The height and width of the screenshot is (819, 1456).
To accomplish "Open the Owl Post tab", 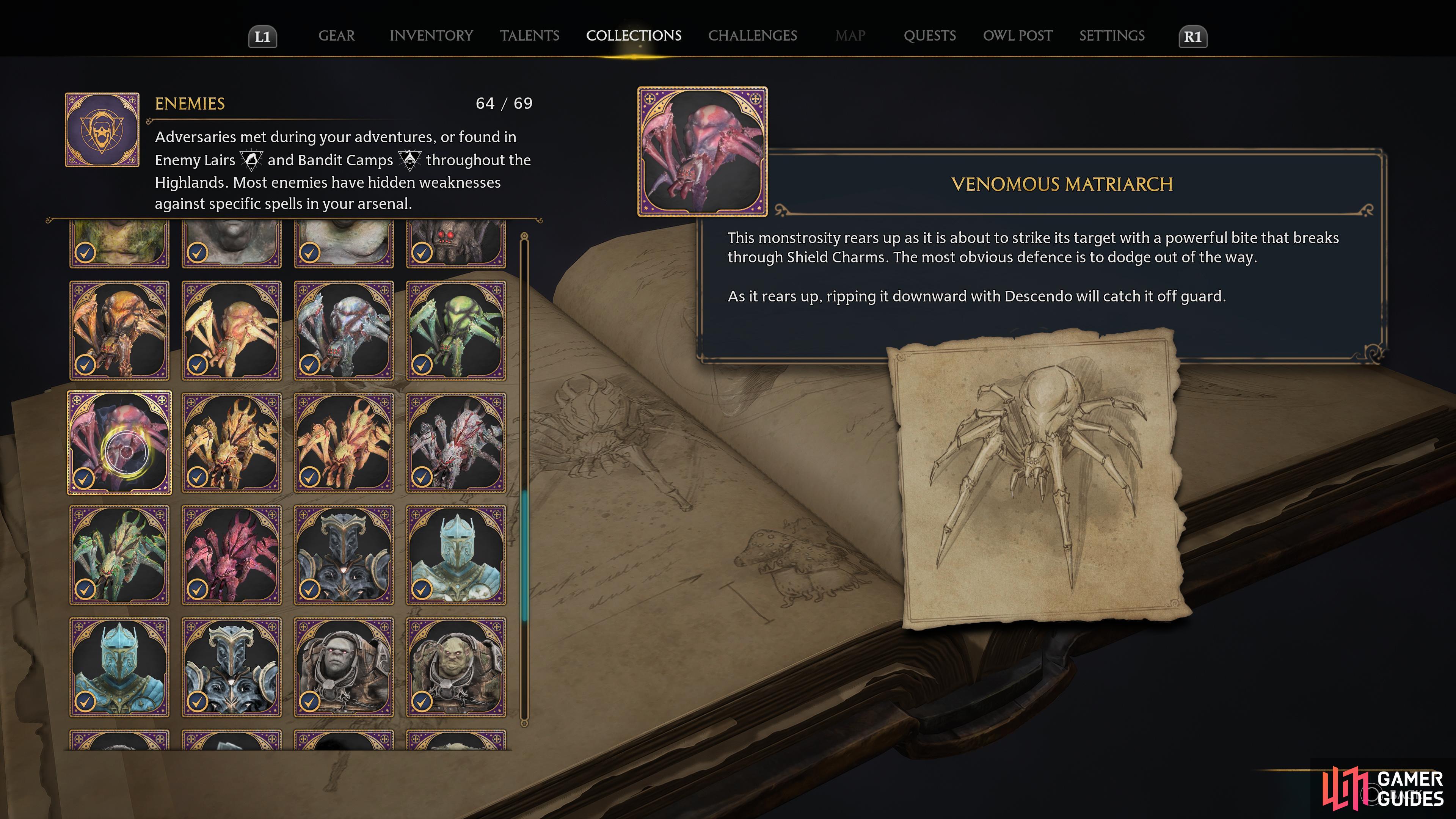I will point(1017,36).
